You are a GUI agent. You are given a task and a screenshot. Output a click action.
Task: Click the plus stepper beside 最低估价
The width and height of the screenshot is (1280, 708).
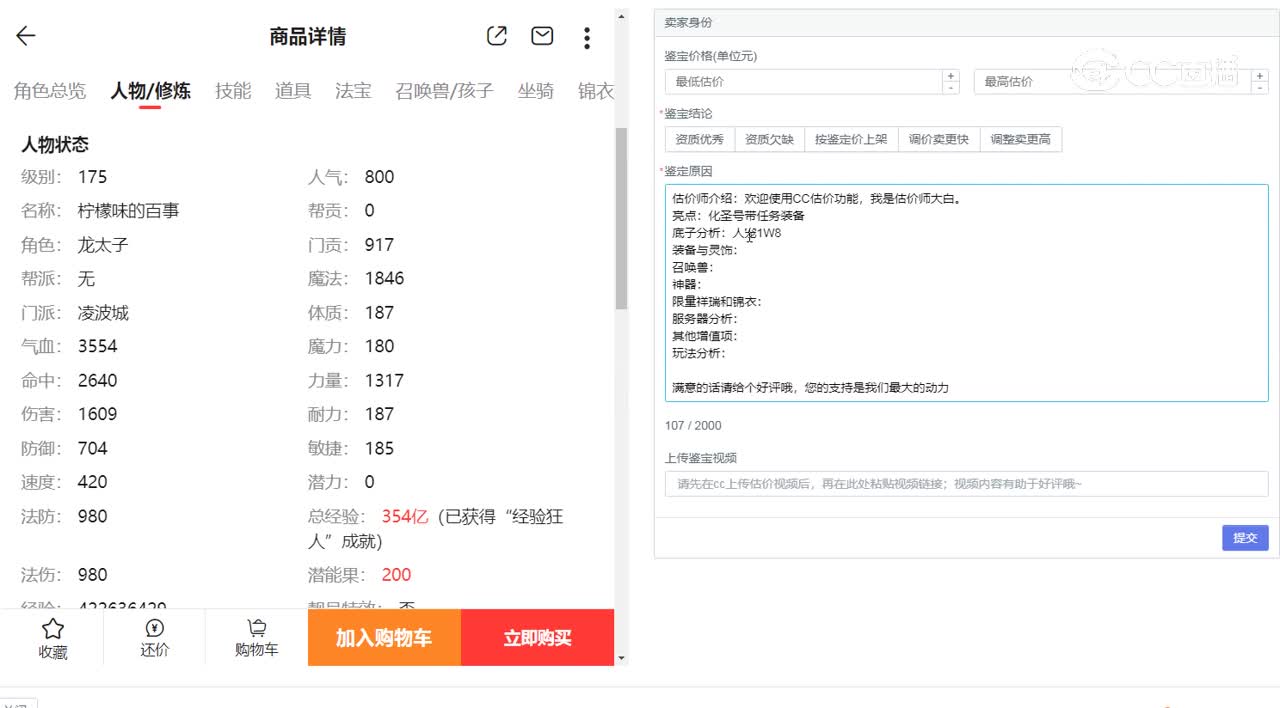click(951, 74)
